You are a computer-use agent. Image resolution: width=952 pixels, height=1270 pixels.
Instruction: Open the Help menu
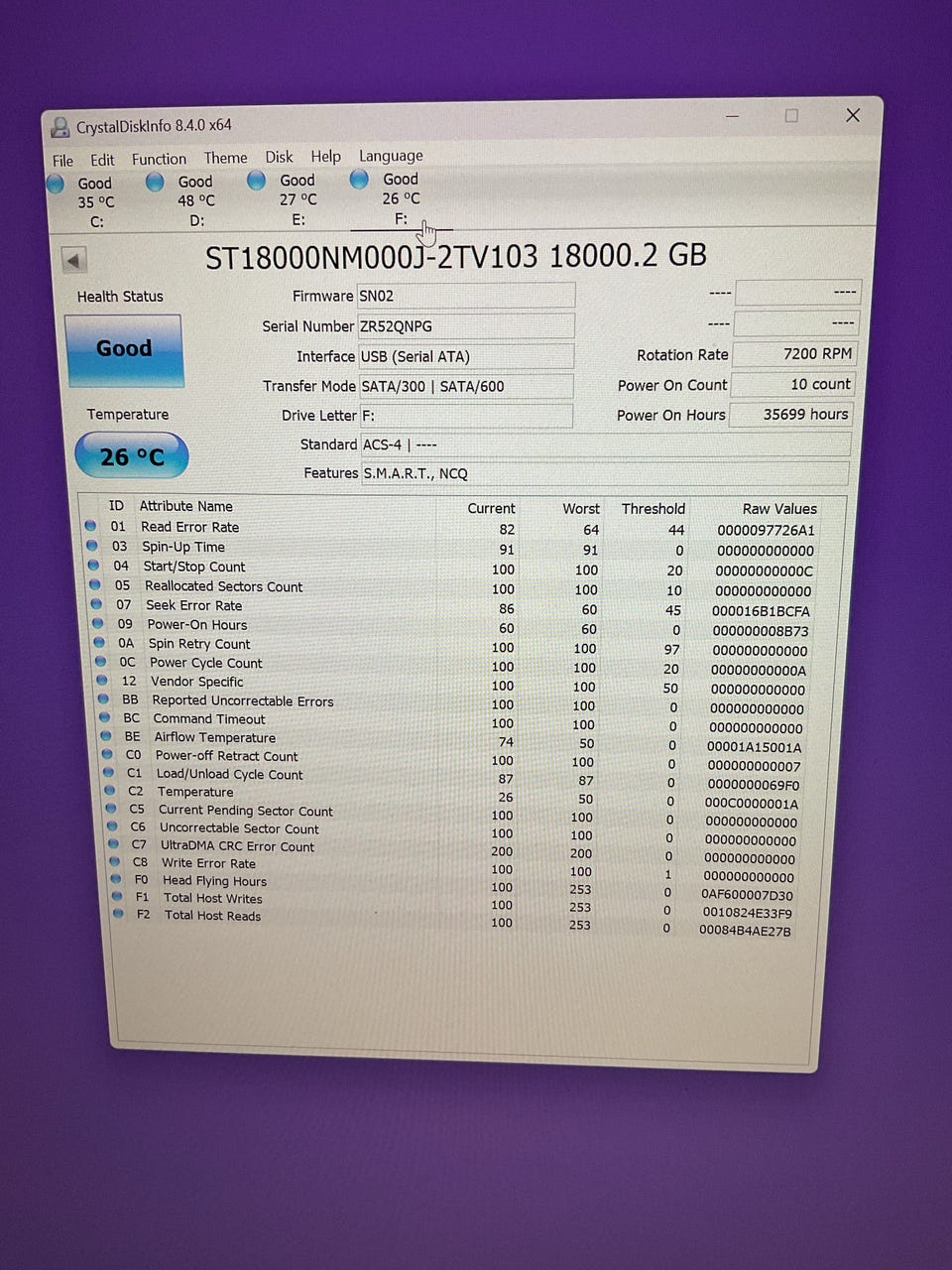pyautogui.click(x=325, y=157)
